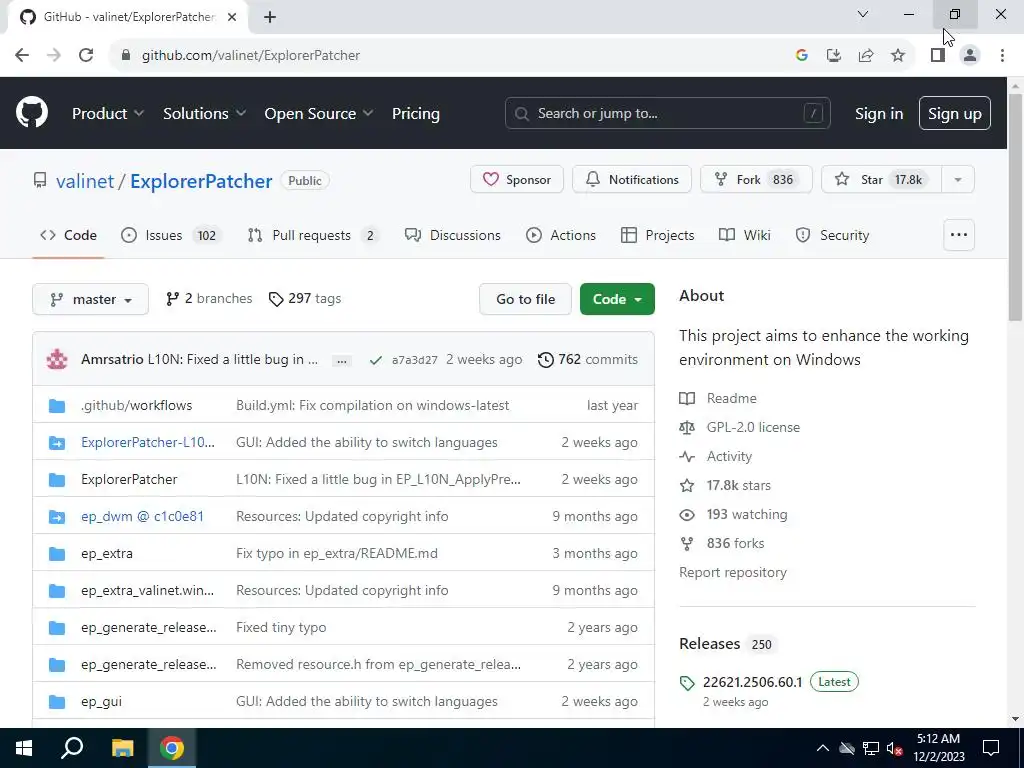Bookmark this page with the star icon
The width and height of the screenshot is (1024, 768).
[898, 56]
